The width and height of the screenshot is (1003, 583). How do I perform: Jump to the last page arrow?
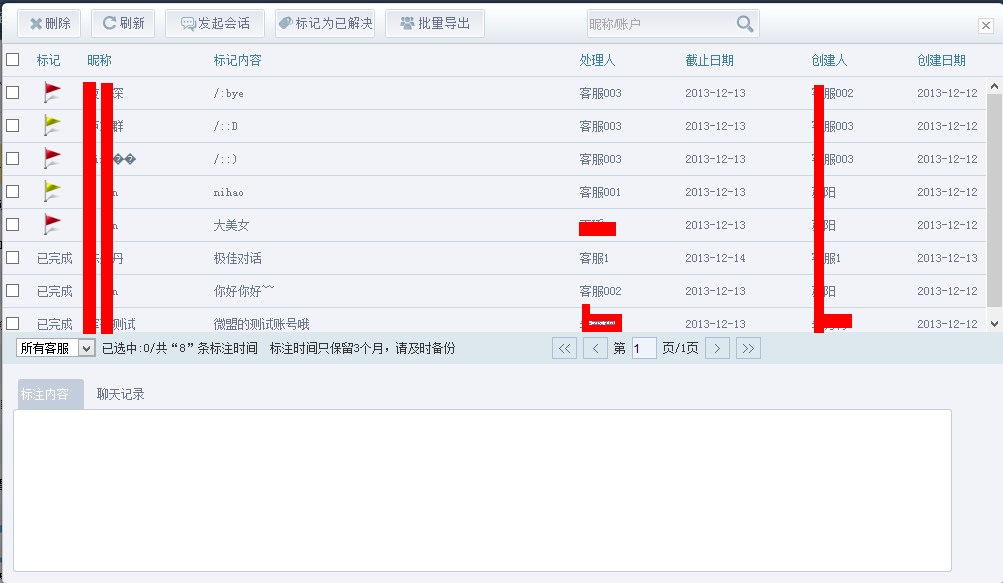[x=748, y=348]
